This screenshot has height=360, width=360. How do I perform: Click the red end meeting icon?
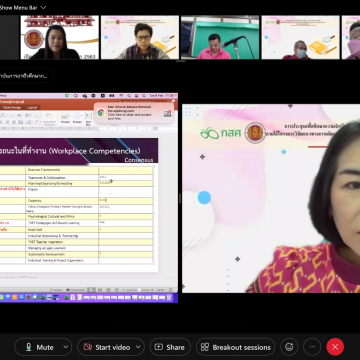tap(335, 347)
